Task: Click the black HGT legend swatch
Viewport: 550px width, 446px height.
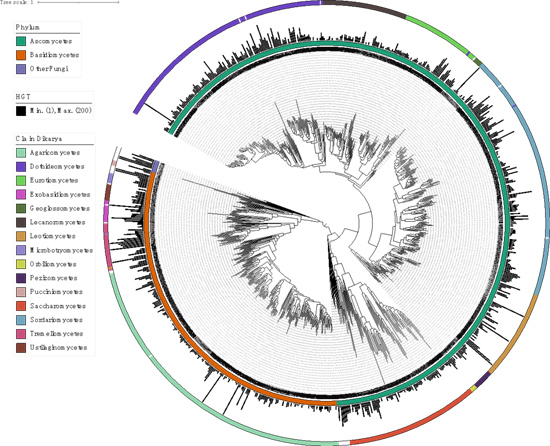Action: [x=21, y=111]
